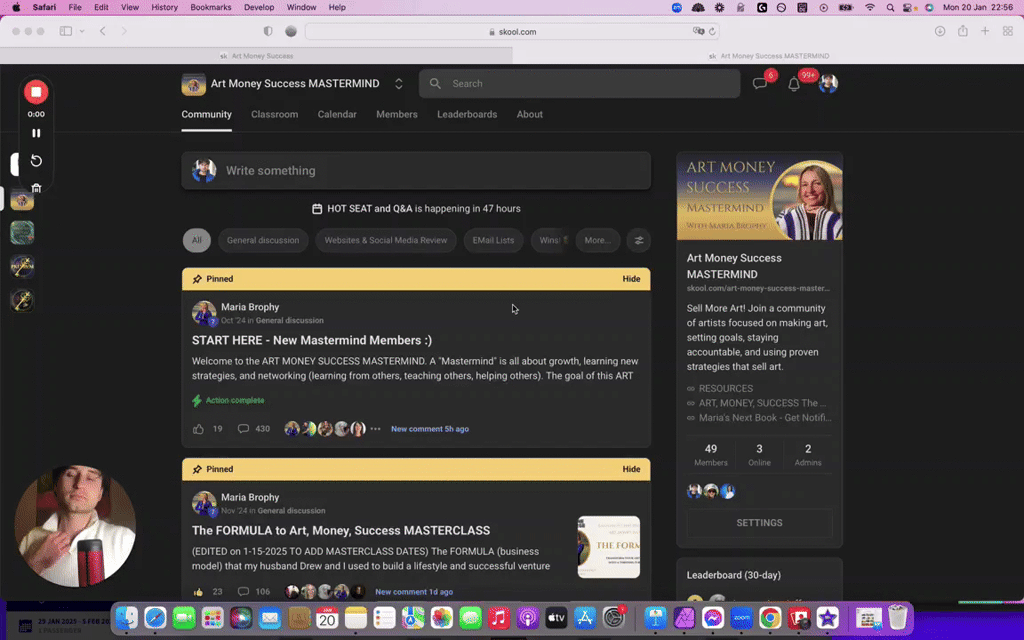Open notifications bell with 99+ badge

[794, 84]
